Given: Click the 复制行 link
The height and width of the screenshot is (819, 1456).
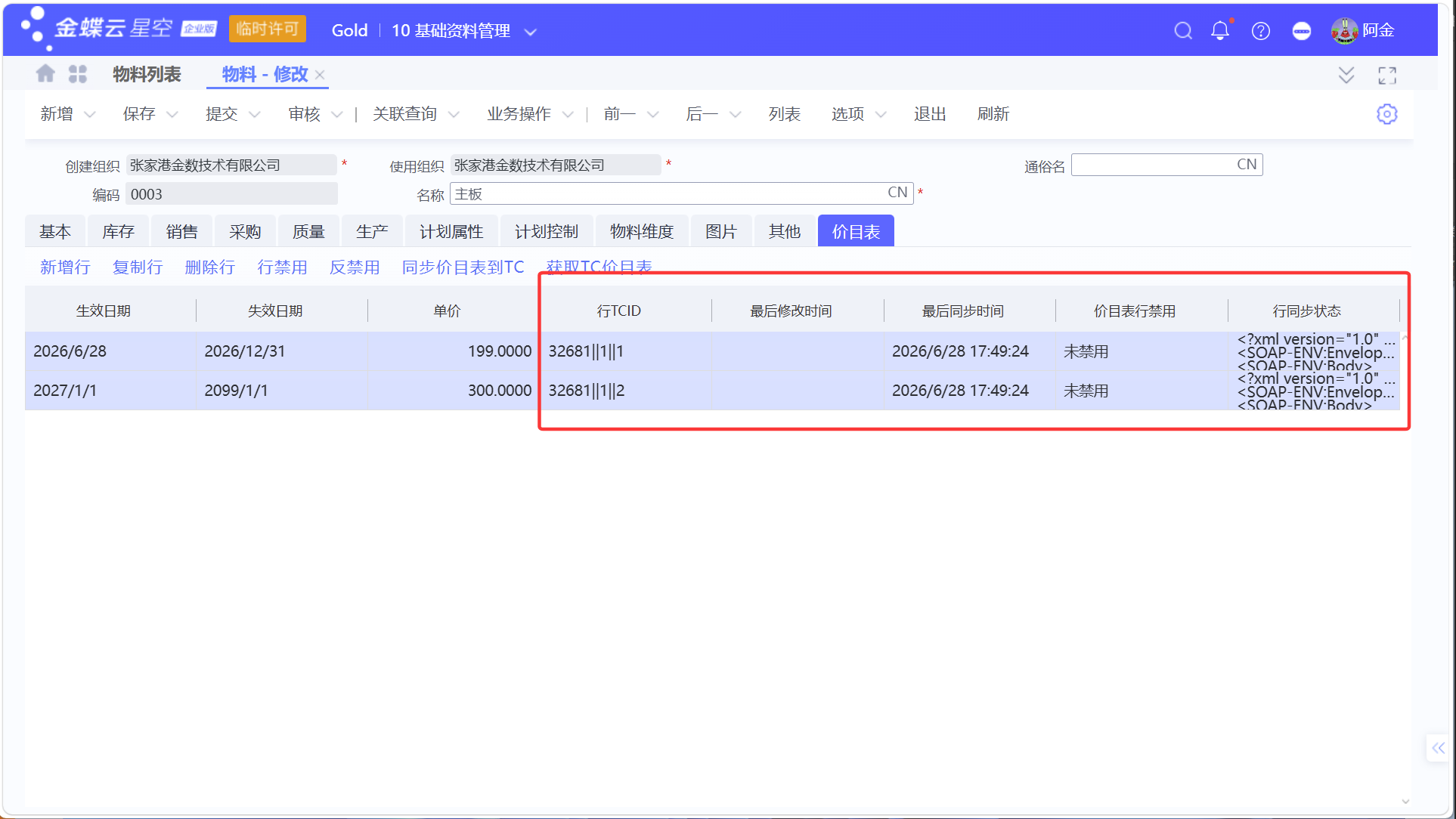Looking at the screenshot, I should [138, 267].
